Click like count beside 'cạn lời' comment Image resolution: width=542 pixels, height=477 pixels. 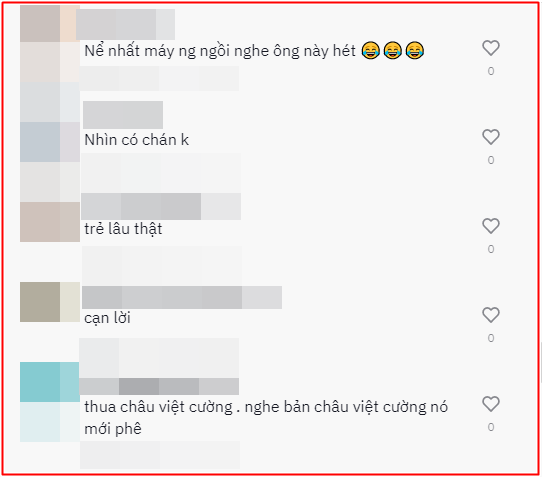tap(491, 338)
